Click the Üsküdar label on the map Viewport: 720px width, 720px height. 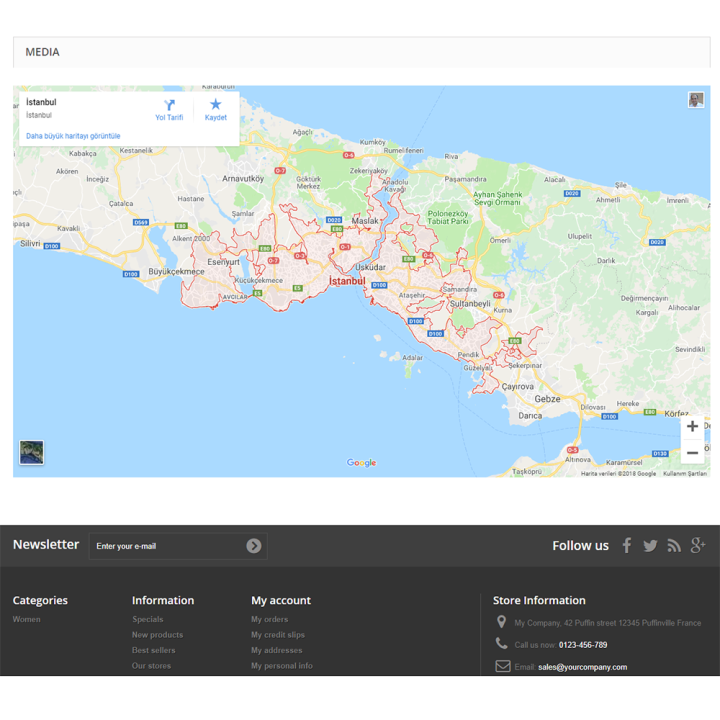coord(371,267)
